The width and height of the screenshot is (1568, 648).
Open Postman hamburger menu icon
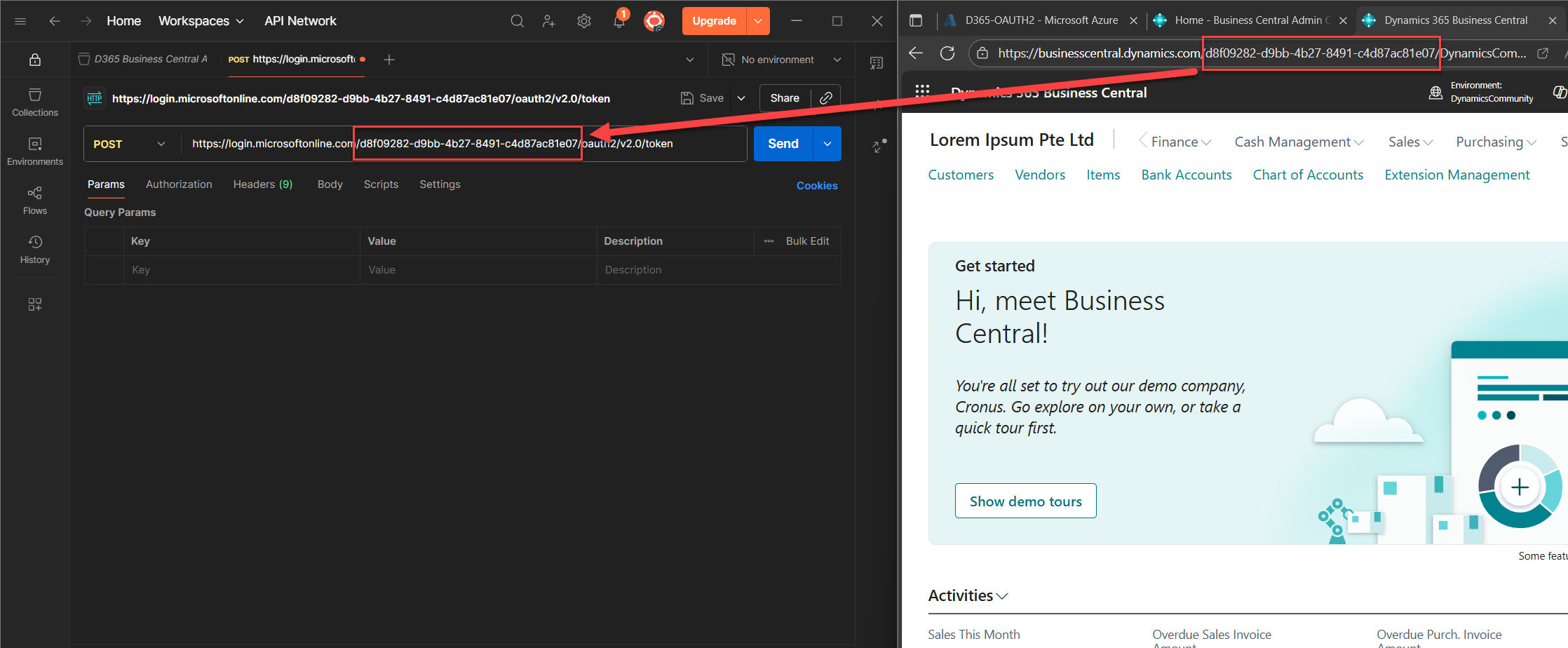20,21
